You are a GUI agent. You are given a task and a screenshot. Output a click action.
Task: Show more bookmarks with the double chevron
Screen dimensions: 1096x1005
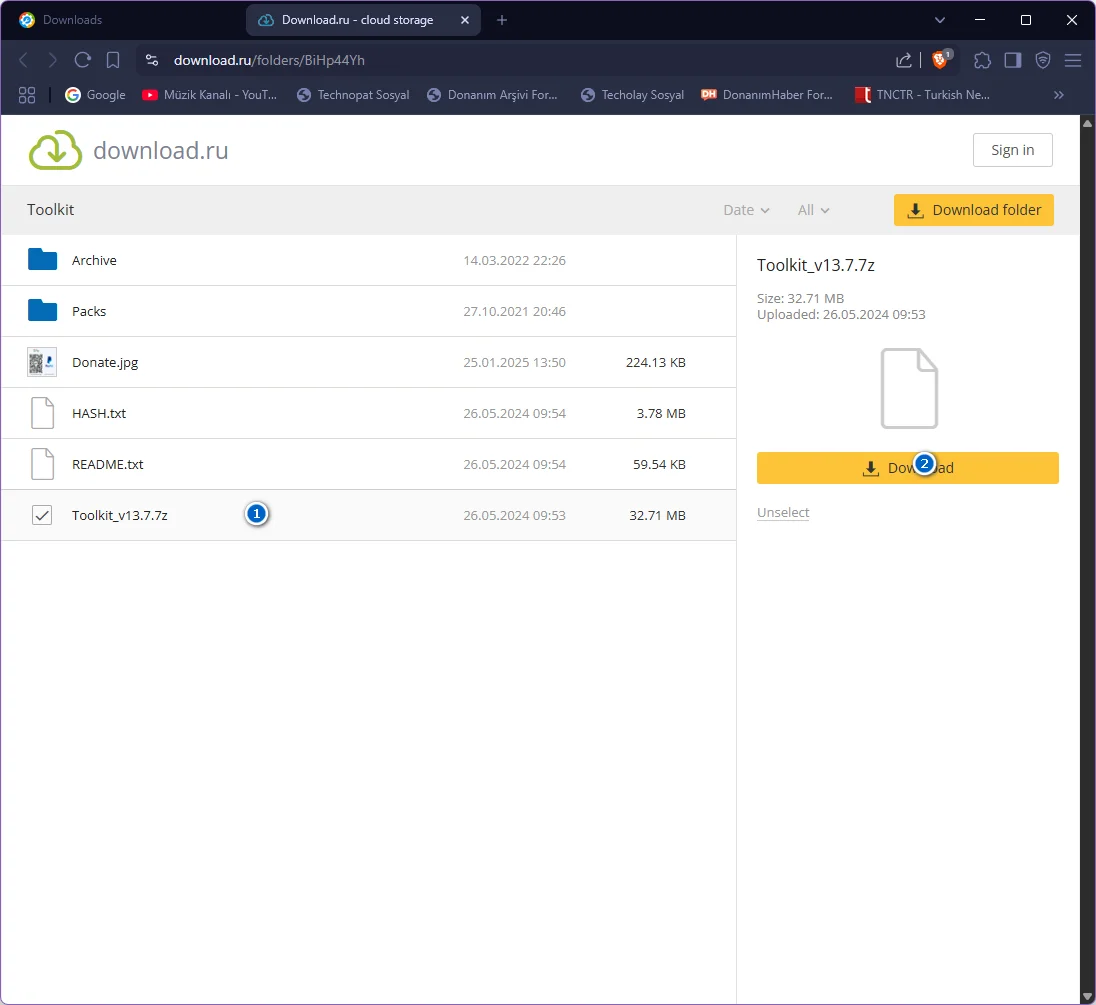[1058, 95]
